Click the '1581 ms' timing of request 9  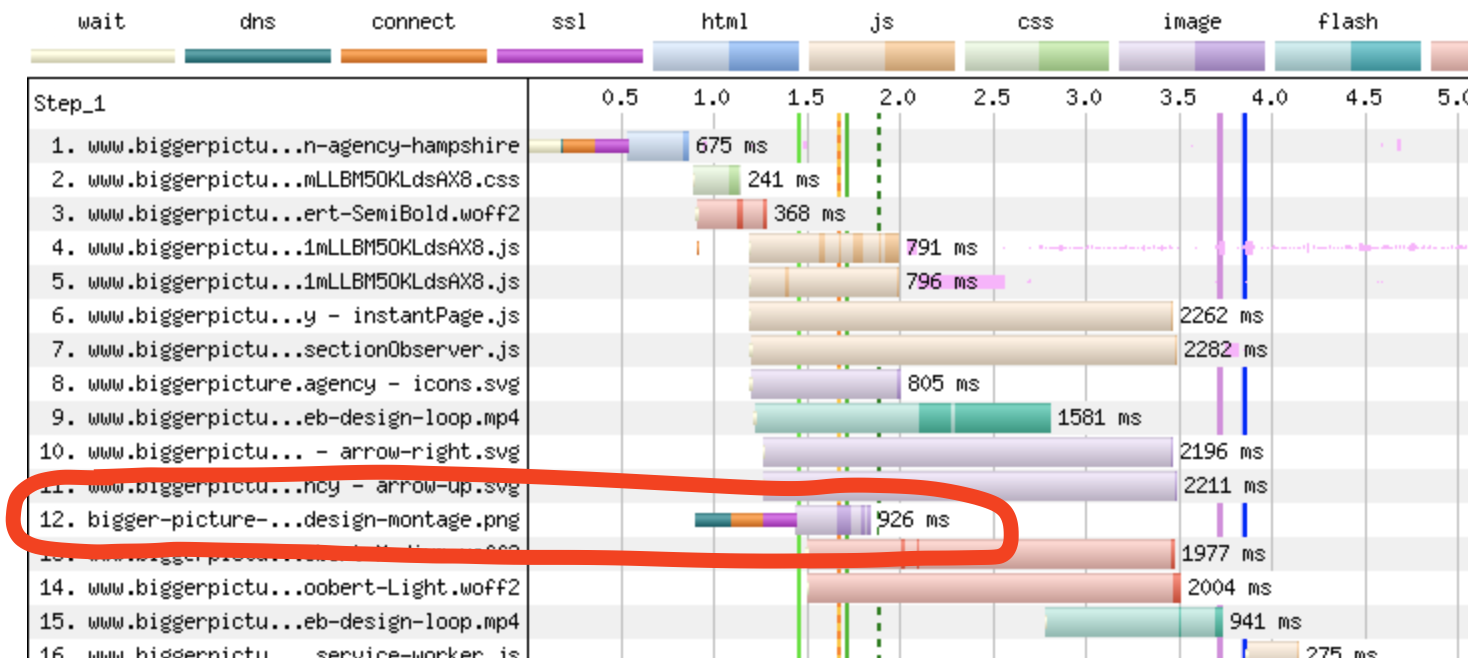click(x=1100, y=418)
